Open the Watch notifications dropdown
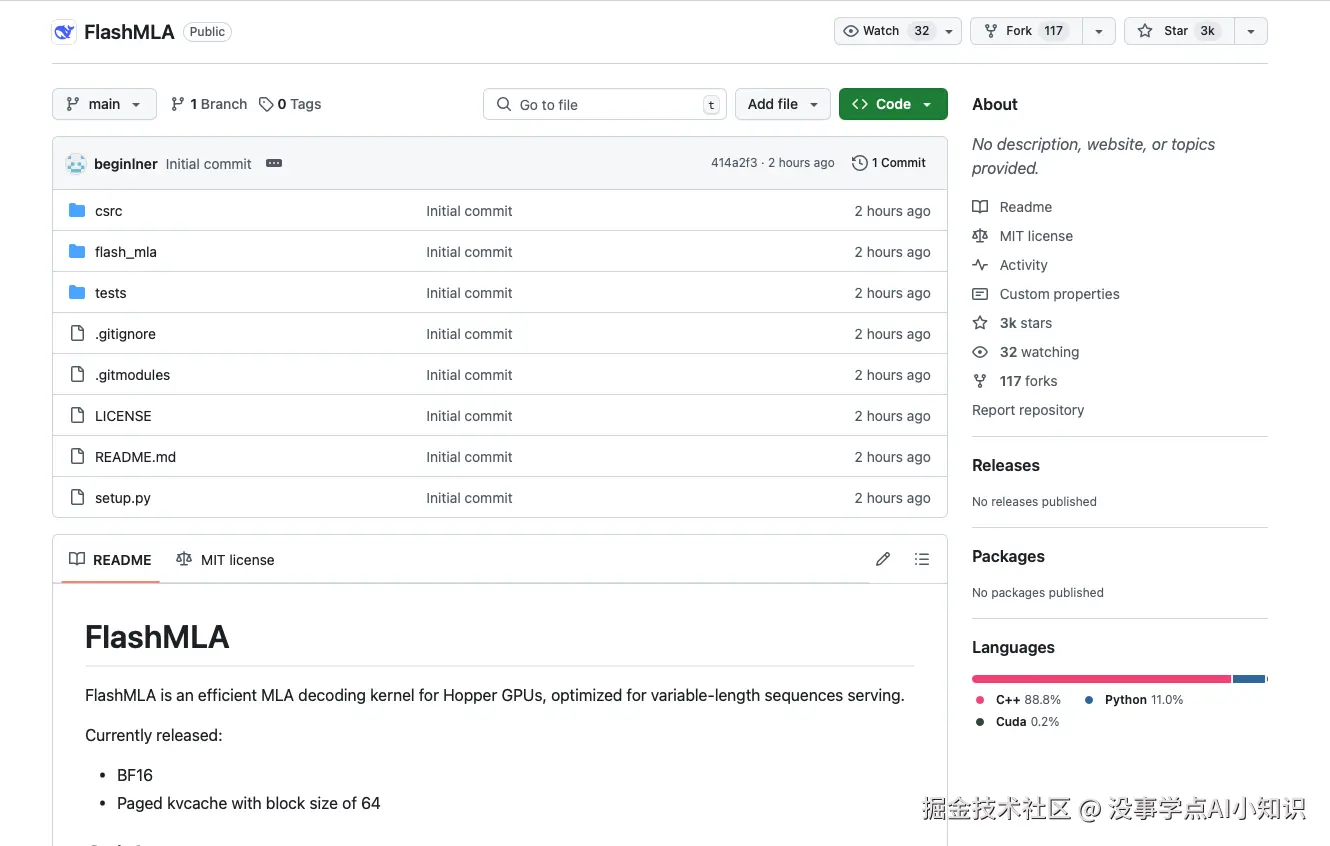Screen dimensions: 1330x846 (x=898, y=31)
